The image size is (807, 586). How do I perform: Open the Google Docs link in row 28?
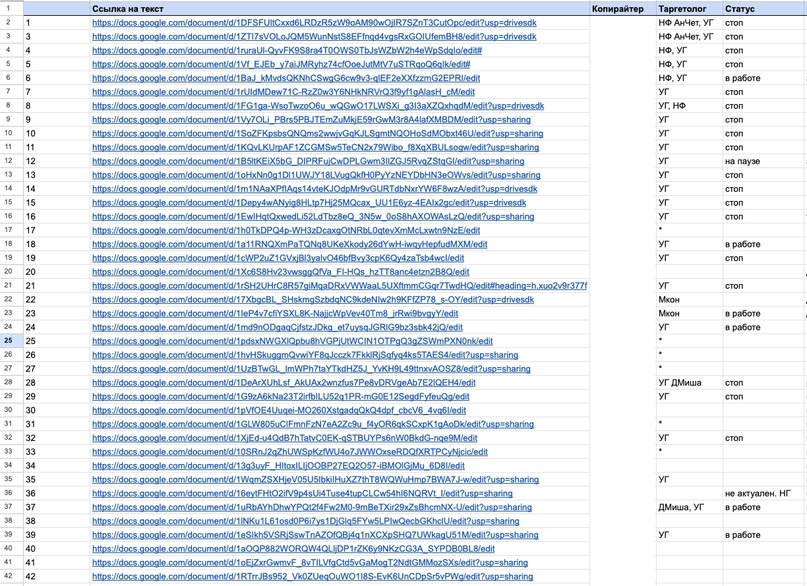point(284,383)
